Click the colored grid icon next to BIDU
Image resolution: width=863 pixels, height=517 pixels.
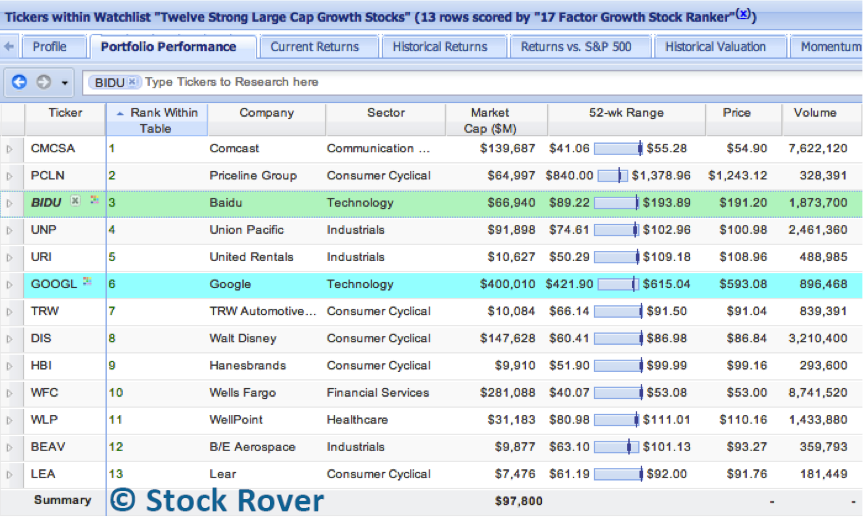(95, 199)
